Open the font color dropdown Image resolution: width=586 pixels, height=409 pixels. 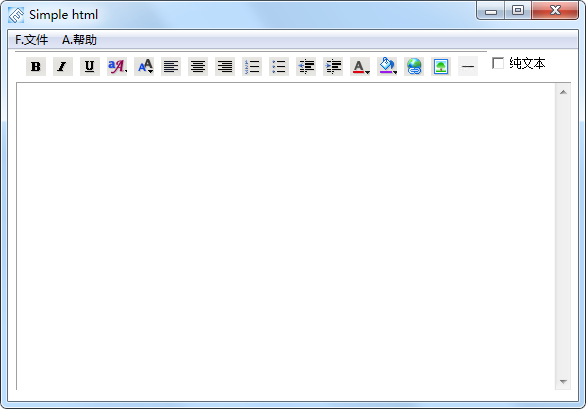point(360,67)
